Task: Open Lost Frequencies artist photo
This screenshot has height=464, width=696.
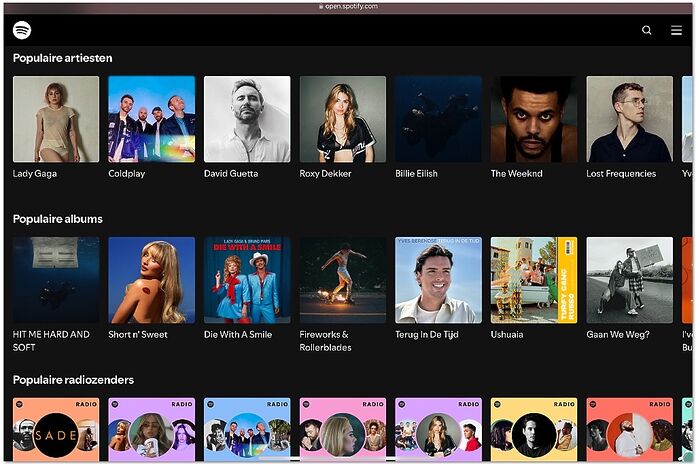Action: (629, 119)
